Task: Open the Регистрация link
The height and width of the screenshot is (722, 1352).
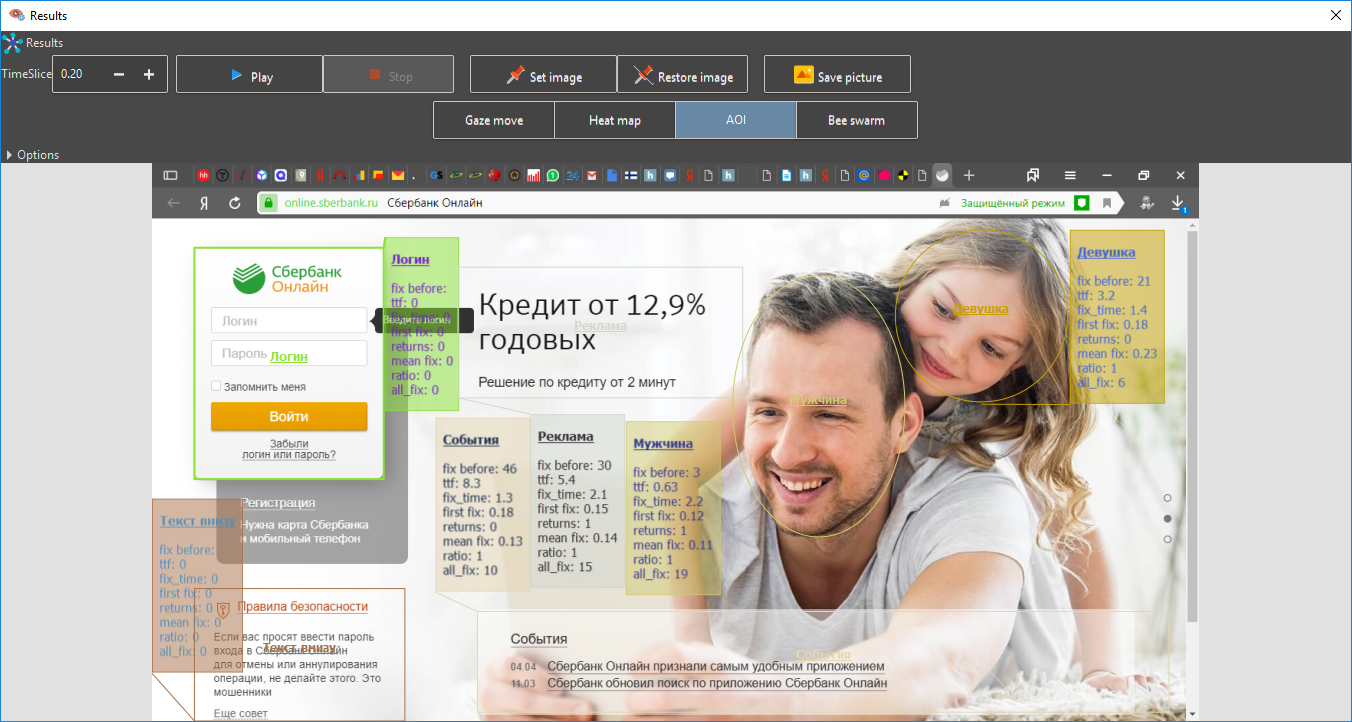Action: click(278, 502)
